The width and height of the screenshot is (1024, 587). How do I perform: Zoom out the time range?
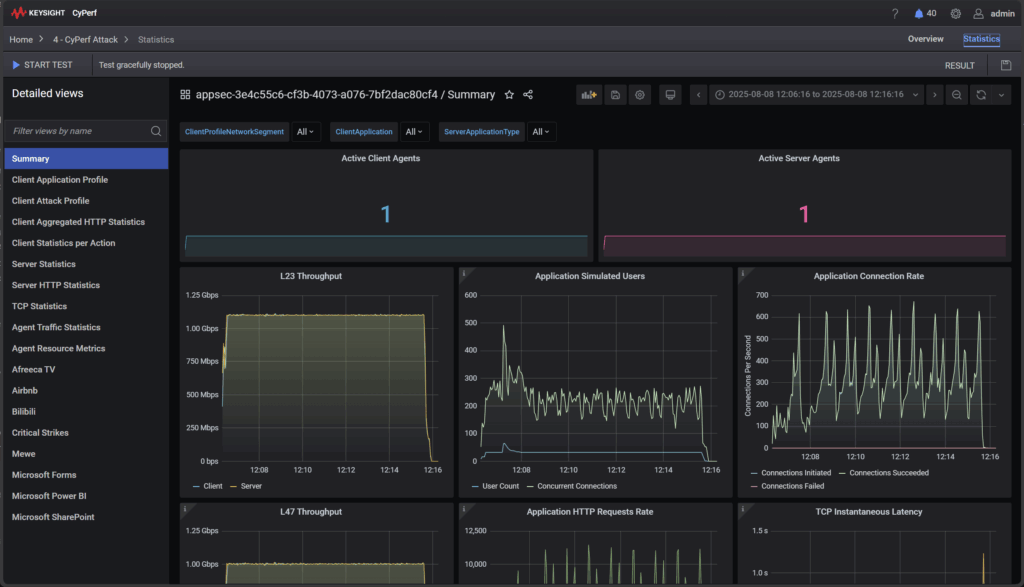(x=957, y=95)
